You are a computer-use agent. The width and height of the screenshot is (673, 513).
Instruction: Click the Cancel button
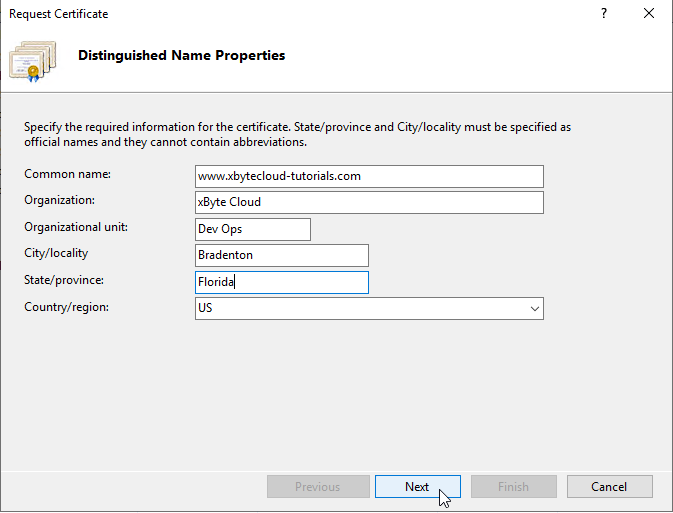tap(609, 486)
